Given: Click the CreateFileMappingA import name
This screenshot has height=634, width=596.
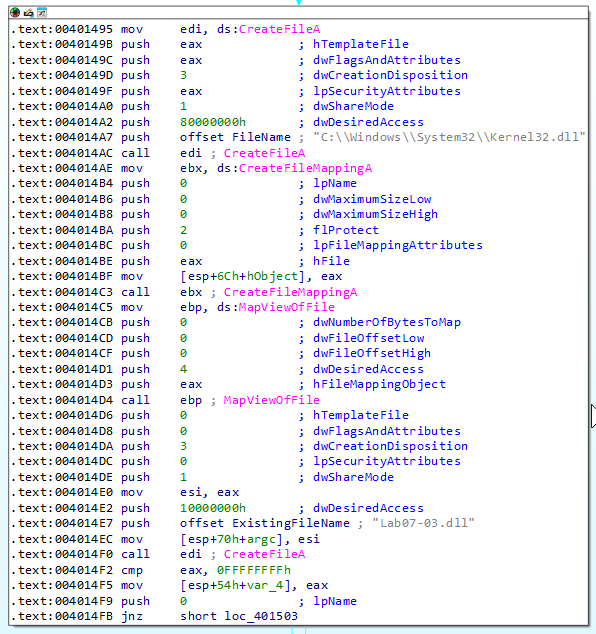Looking at the screenshot, I should pyautogui.click(x=305, y=168).
